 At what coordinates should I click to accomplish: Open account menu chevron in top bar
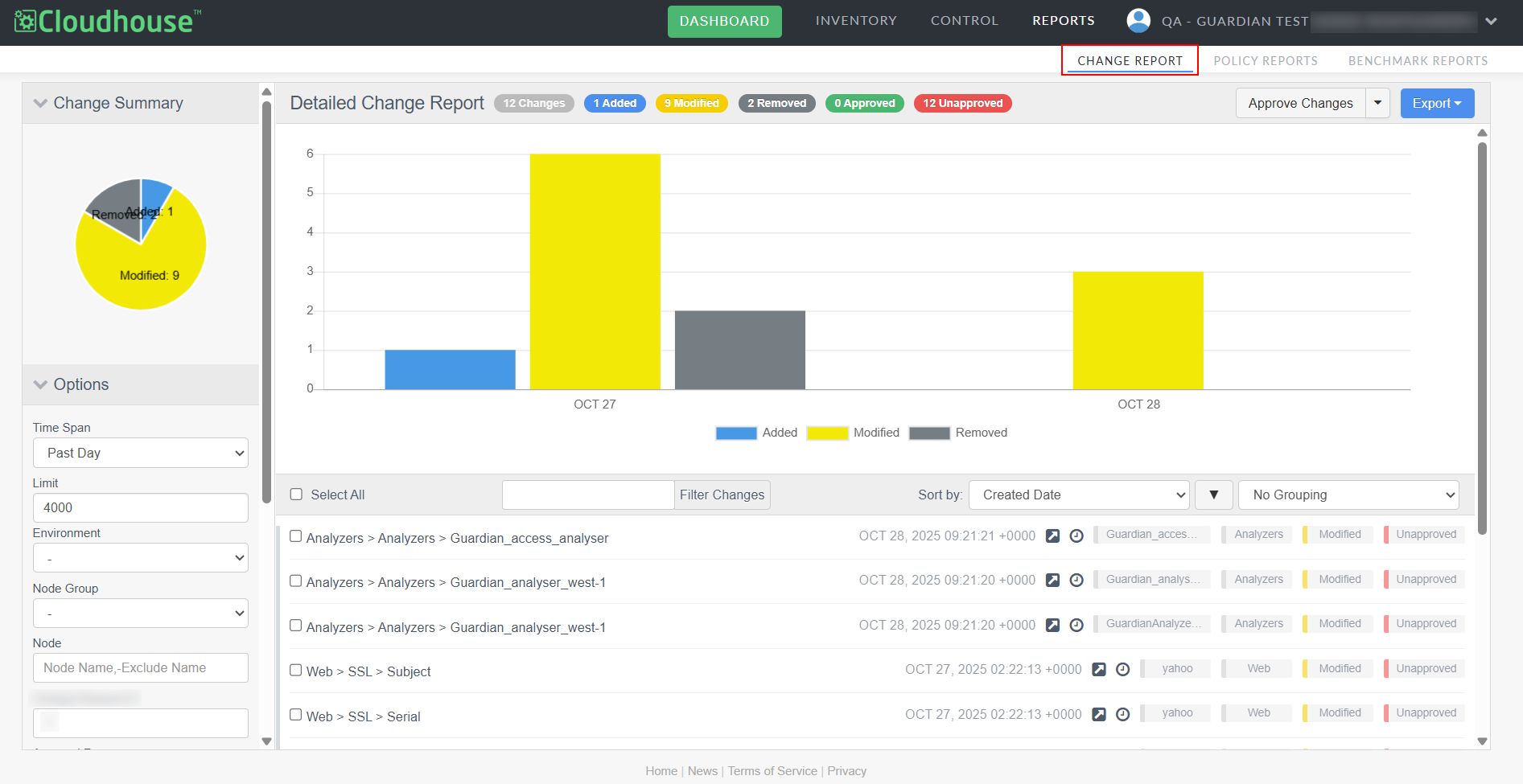point(1491,22)
